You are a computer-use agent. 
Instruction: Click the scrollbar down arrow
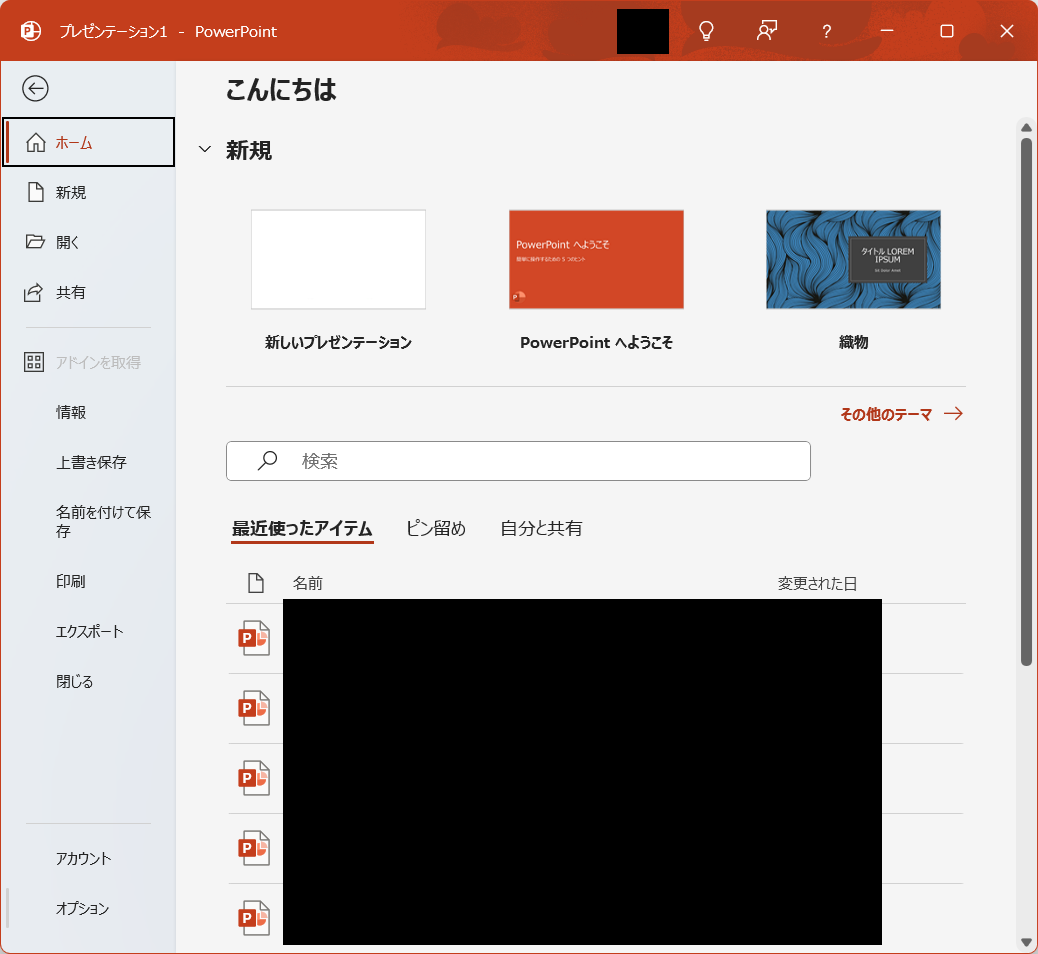1026,942
